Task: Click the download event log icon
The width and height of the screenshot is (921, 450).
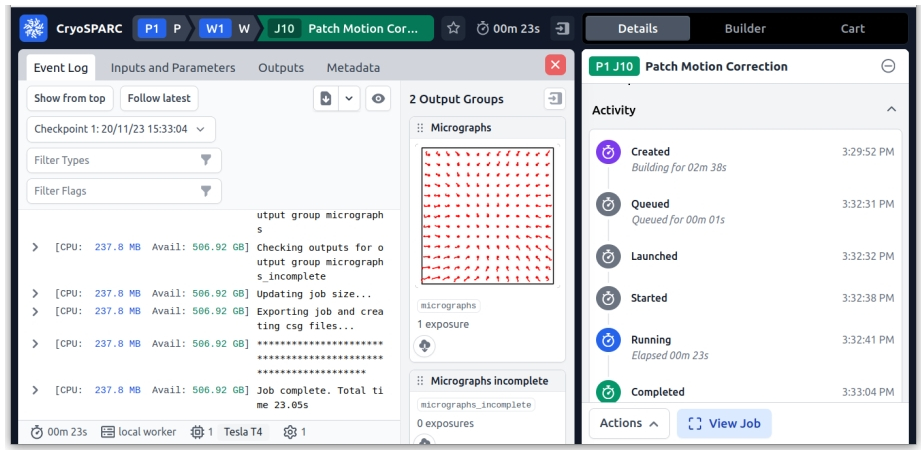Action: coord(325,98)
